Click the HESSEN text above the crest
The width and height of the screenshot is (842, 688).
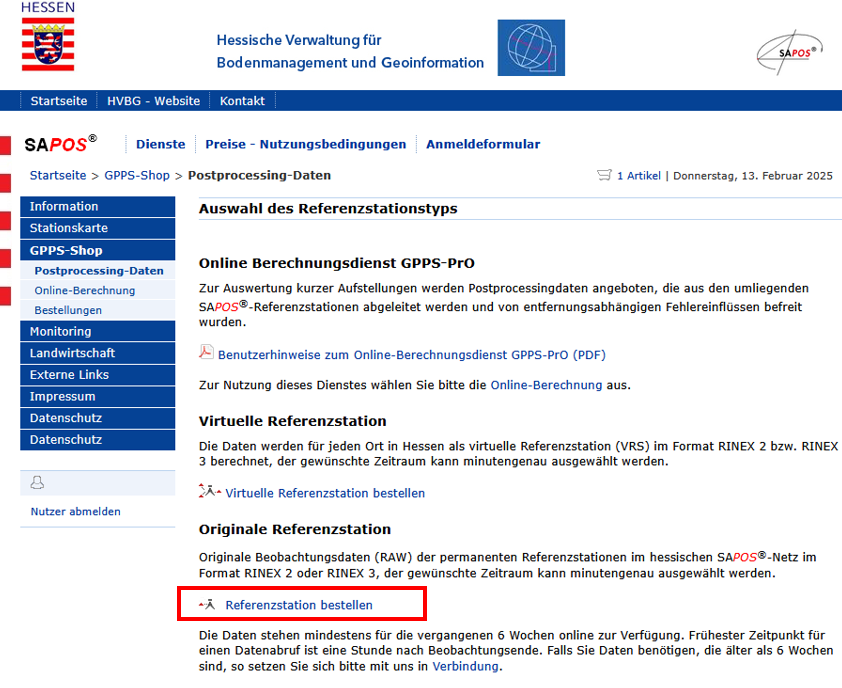pyautogui.click(x=48, y=8)
